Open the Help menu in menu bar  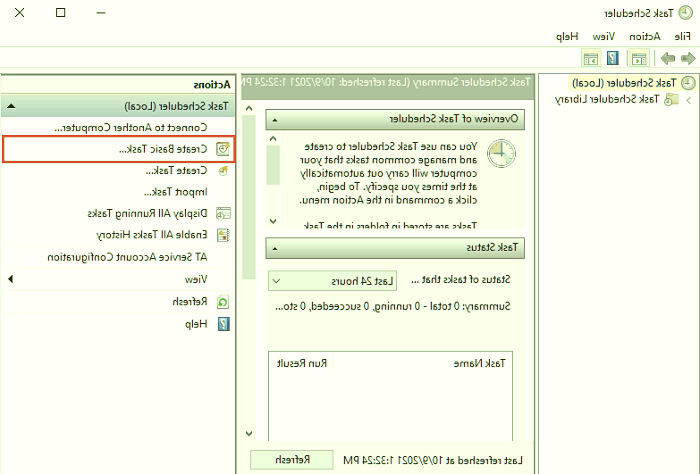coord(567,37)
